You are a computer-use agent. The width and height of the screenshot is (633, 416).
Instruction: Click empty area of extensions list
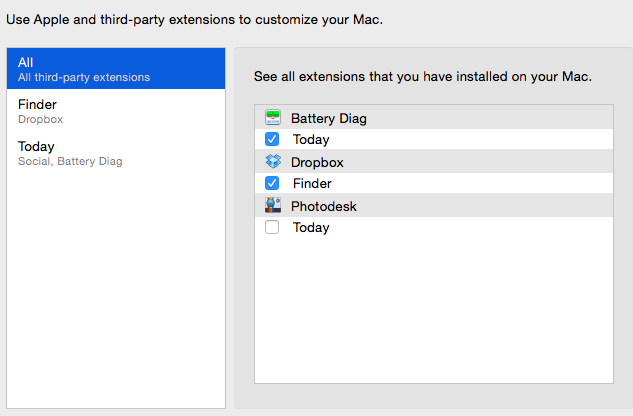(x=433, y=310)
